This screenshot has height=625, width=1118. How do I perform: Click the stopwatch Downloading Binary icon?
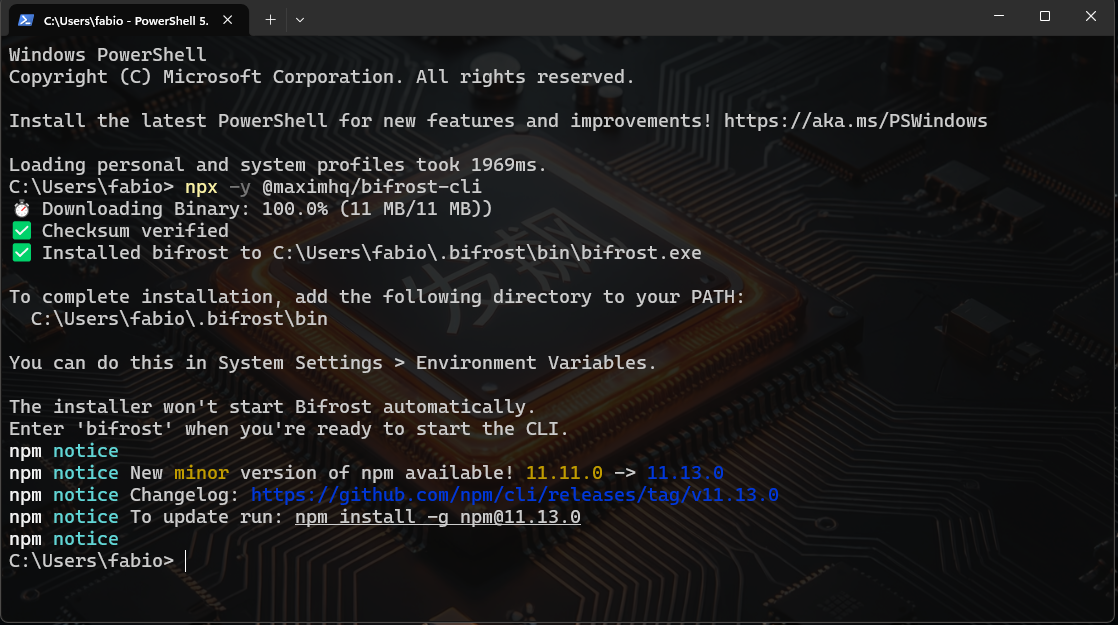tap(22, 209)
